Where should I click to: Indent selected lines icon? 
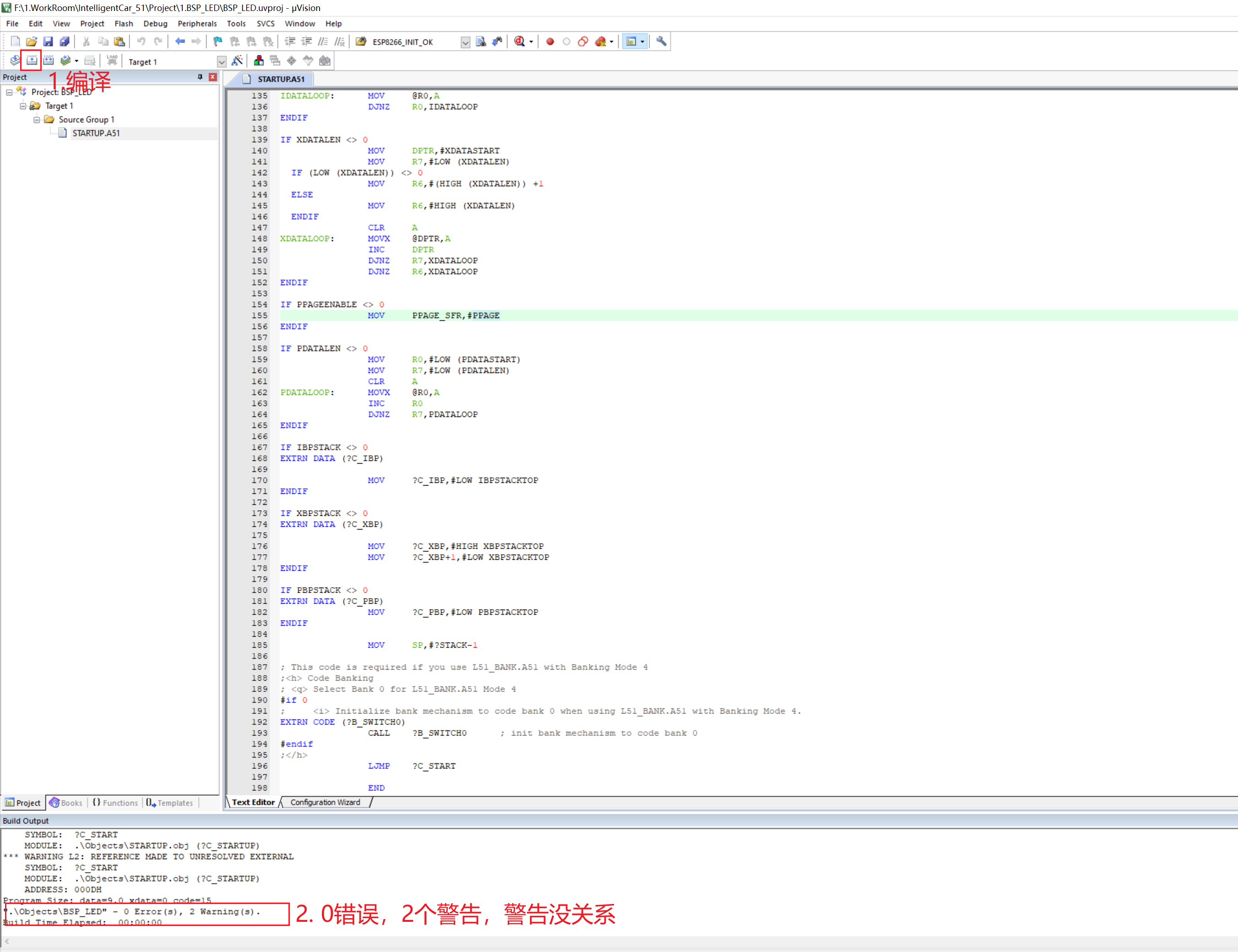point(290,41)
